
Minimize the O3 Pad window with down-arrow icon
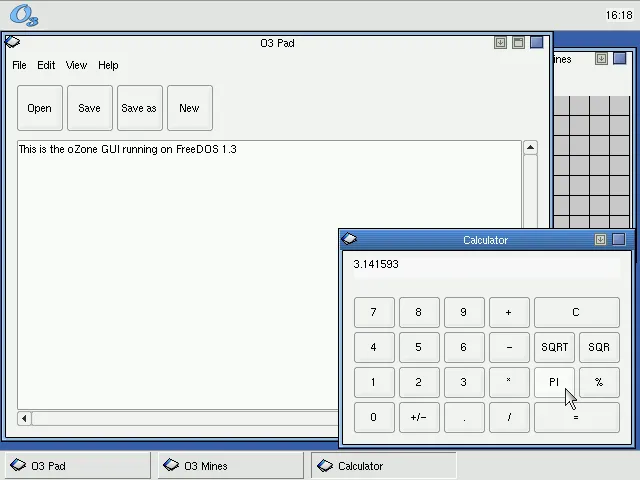click(500, 42)
